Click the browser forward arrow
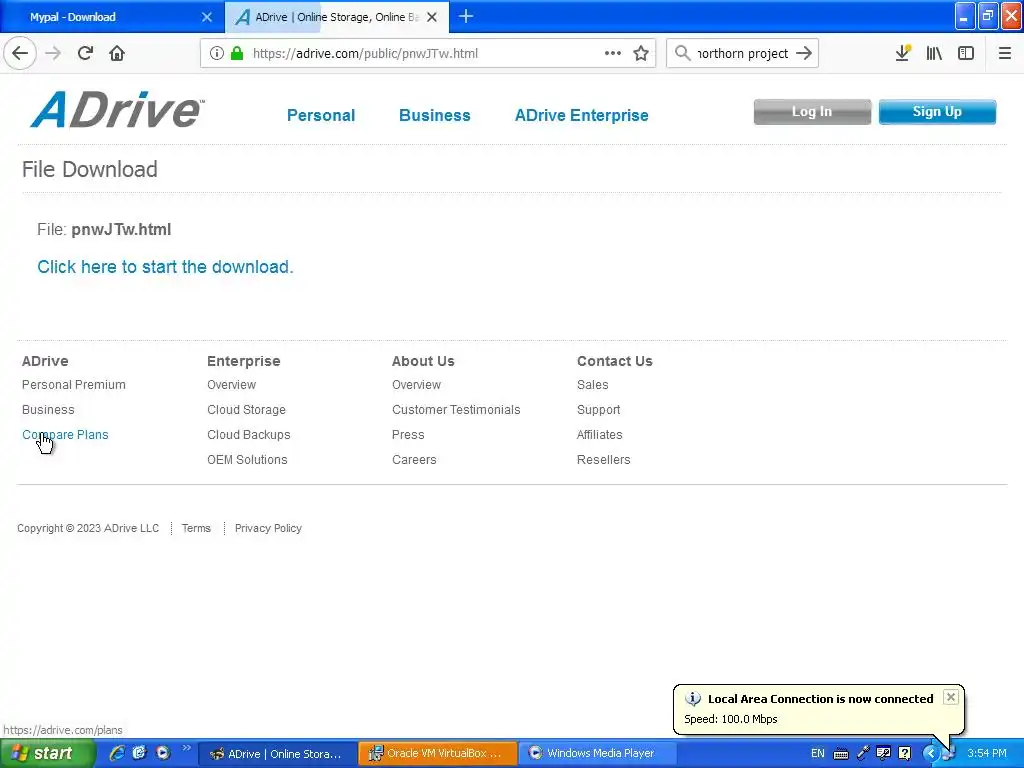1024x768 pixels. (53, 53)
